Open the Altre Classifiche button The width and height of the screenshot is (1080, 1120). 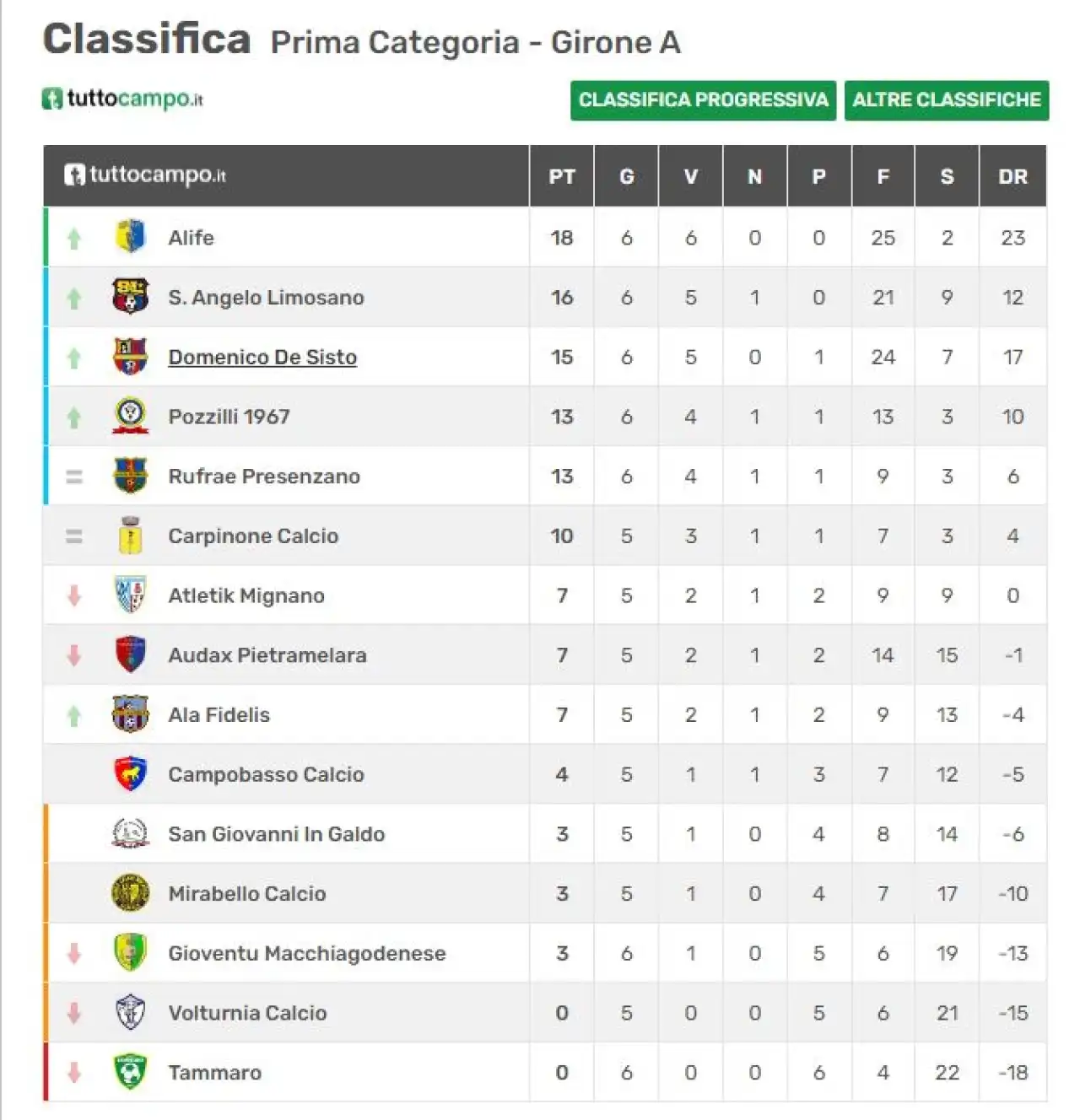(x=947, y=100)
